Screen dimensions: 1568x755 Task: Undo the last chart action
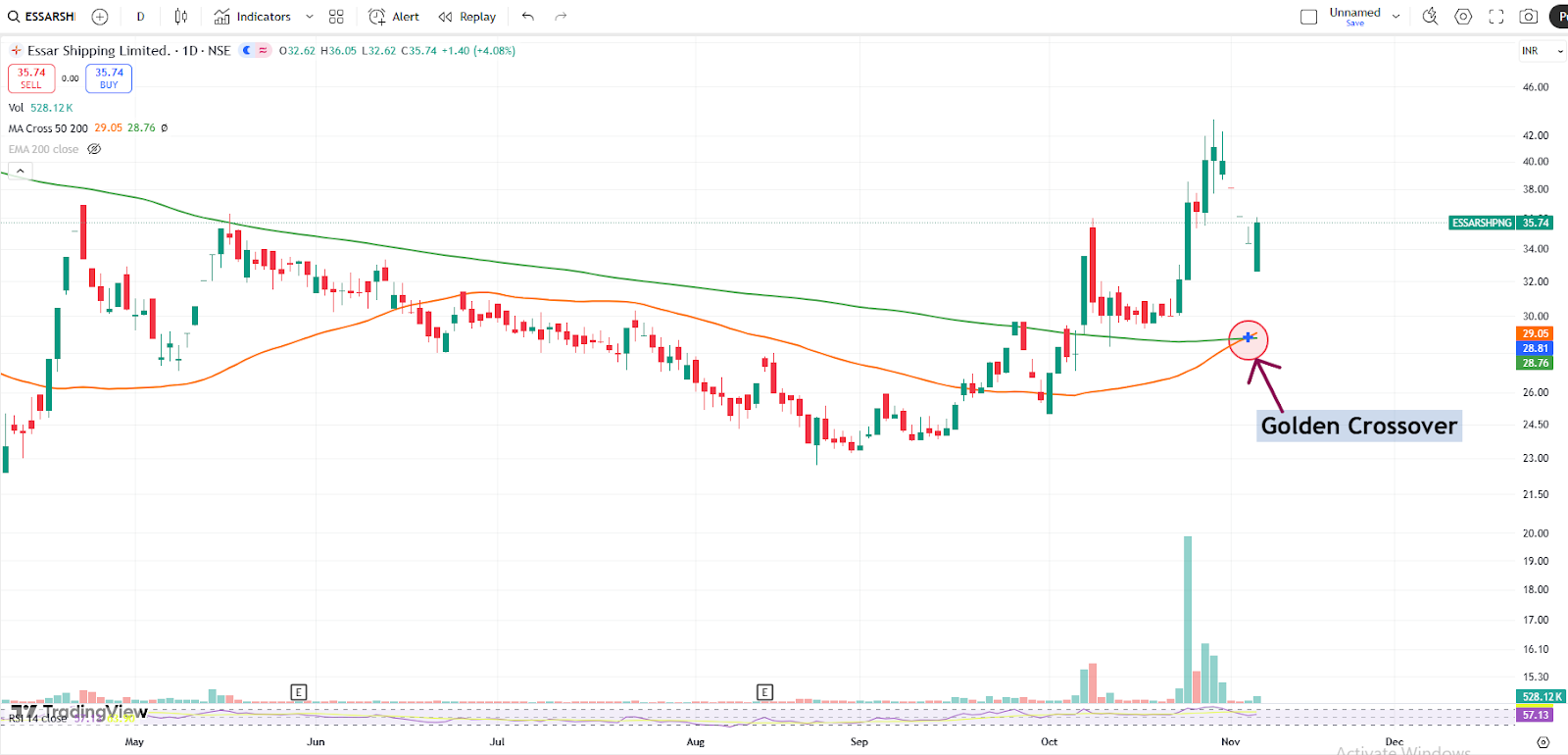(528, 17)
